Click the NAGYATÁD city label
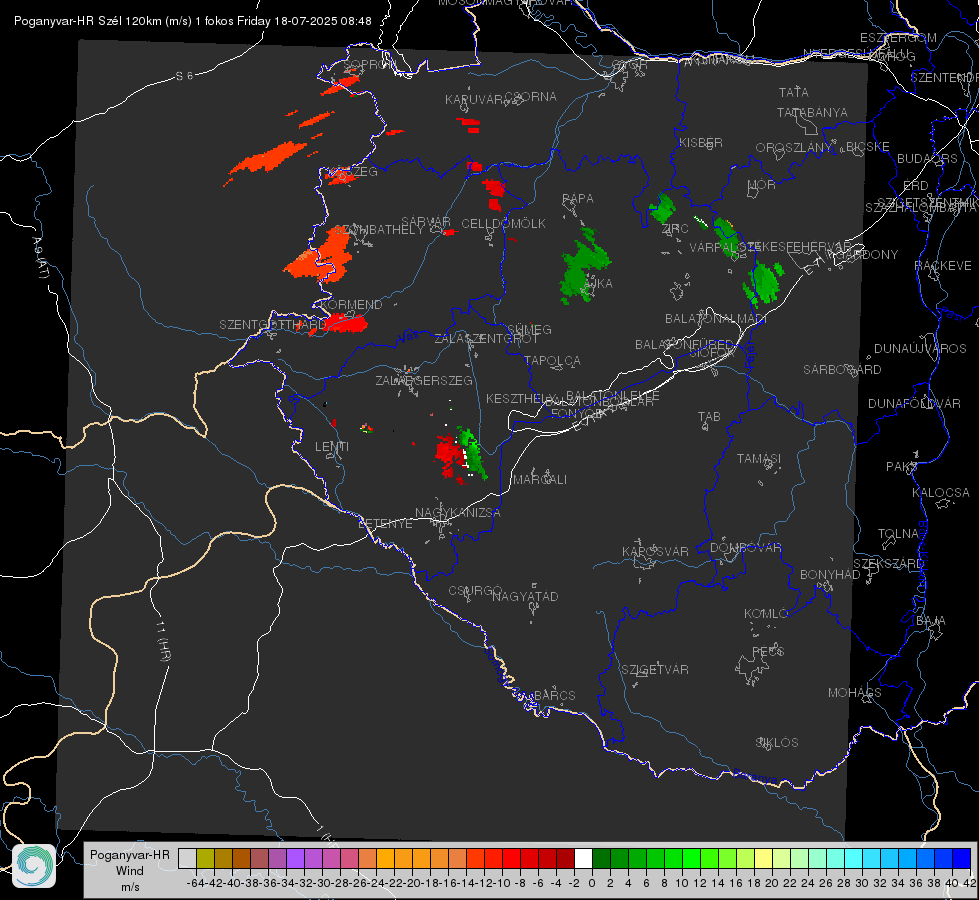Image resolution: width=979 pixels, height=900 pixels. pos(525,596)
